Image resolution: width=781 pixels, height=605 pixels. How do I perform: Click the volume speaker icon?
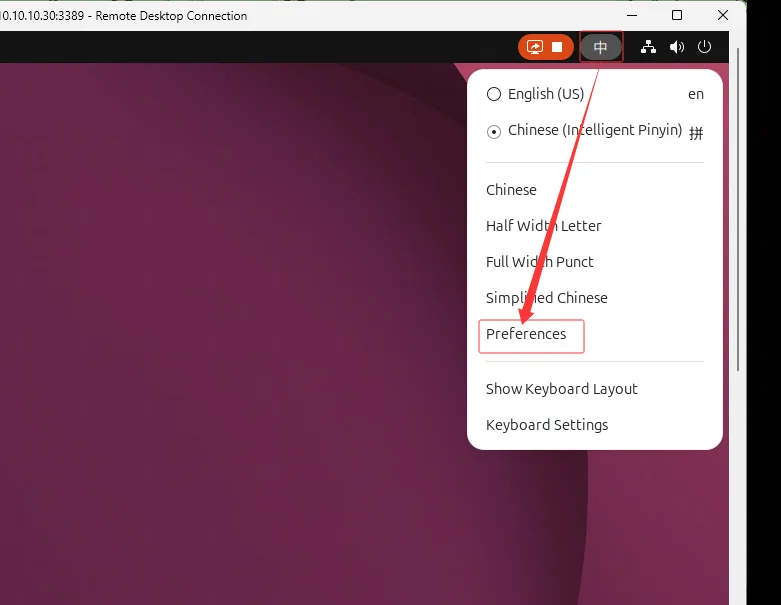pos(676,47)
